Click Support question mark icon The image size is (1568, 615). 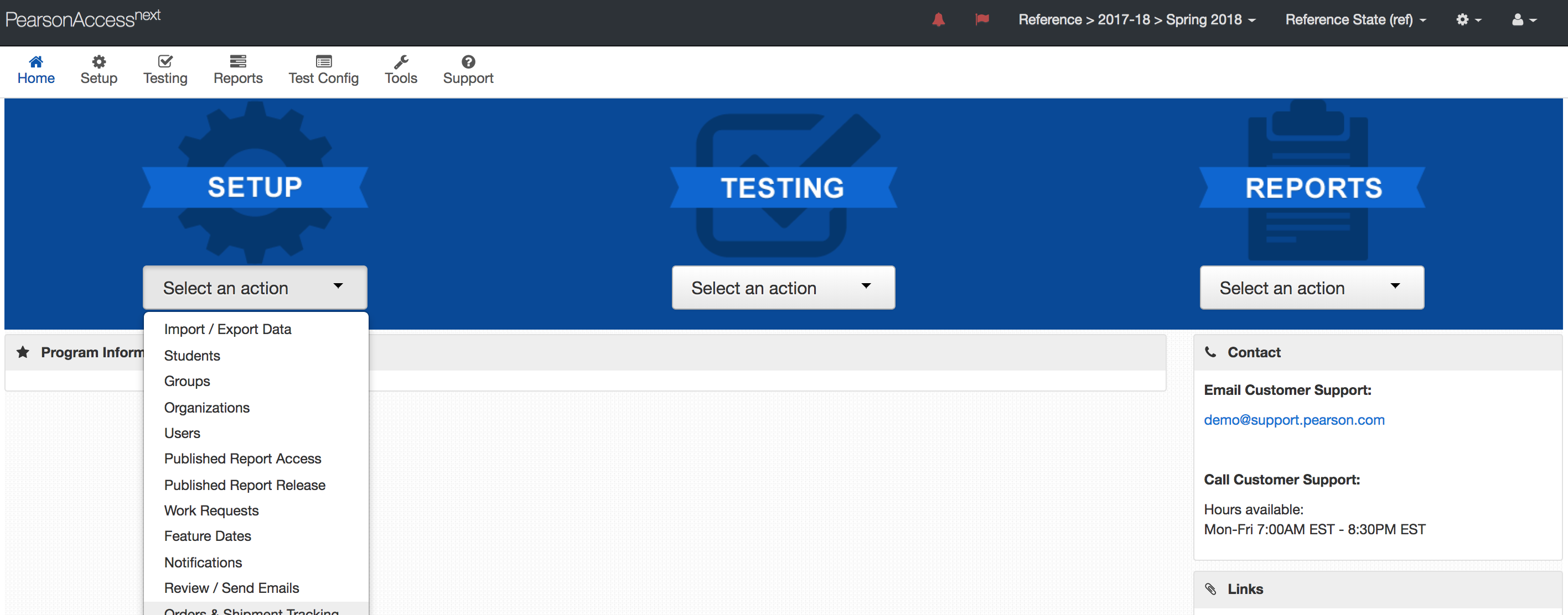tap(468, 61)
